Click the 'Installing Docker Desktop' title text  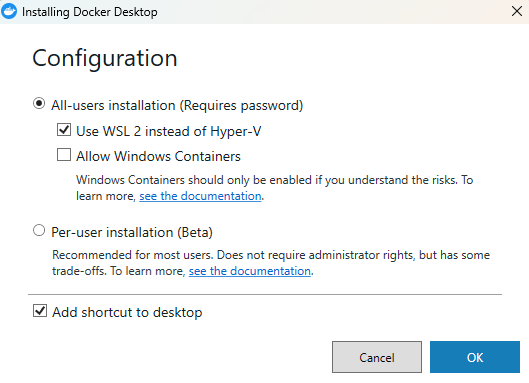coord(90,12)
